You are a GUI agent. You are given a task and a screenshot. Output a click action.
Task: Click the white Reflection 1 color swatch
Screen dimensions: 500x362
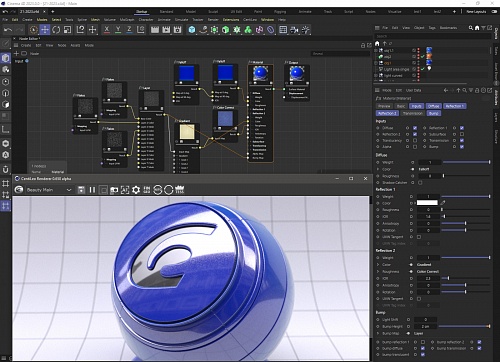pyautogui.click(x=427, y=203)
